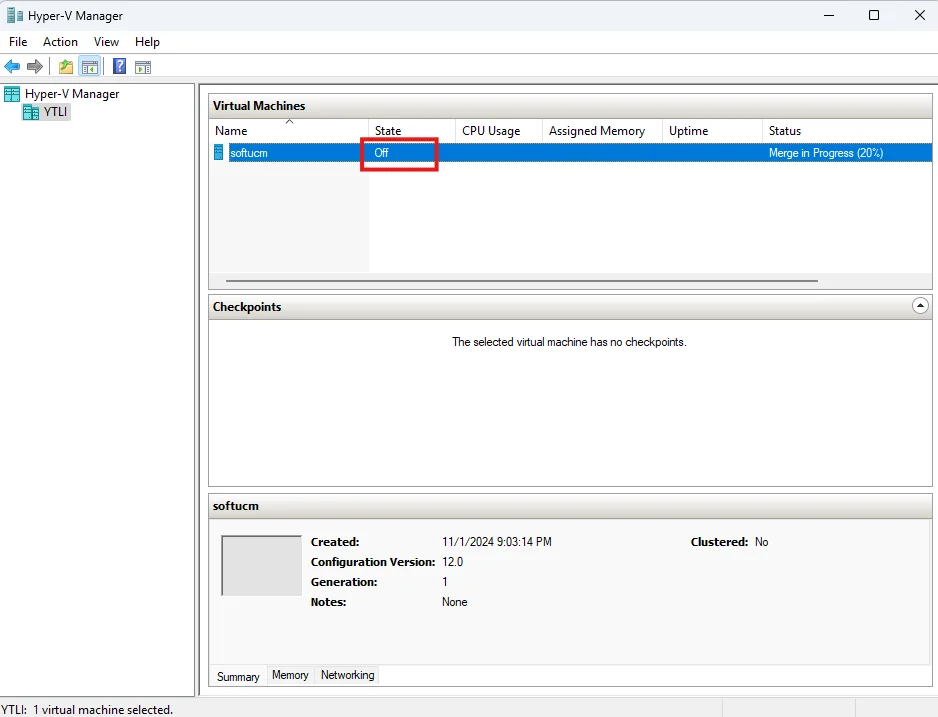Screen dimensions: 938x717
Task: Click the softucm virtual machine row icon
Action: click(x=219, y=152)
